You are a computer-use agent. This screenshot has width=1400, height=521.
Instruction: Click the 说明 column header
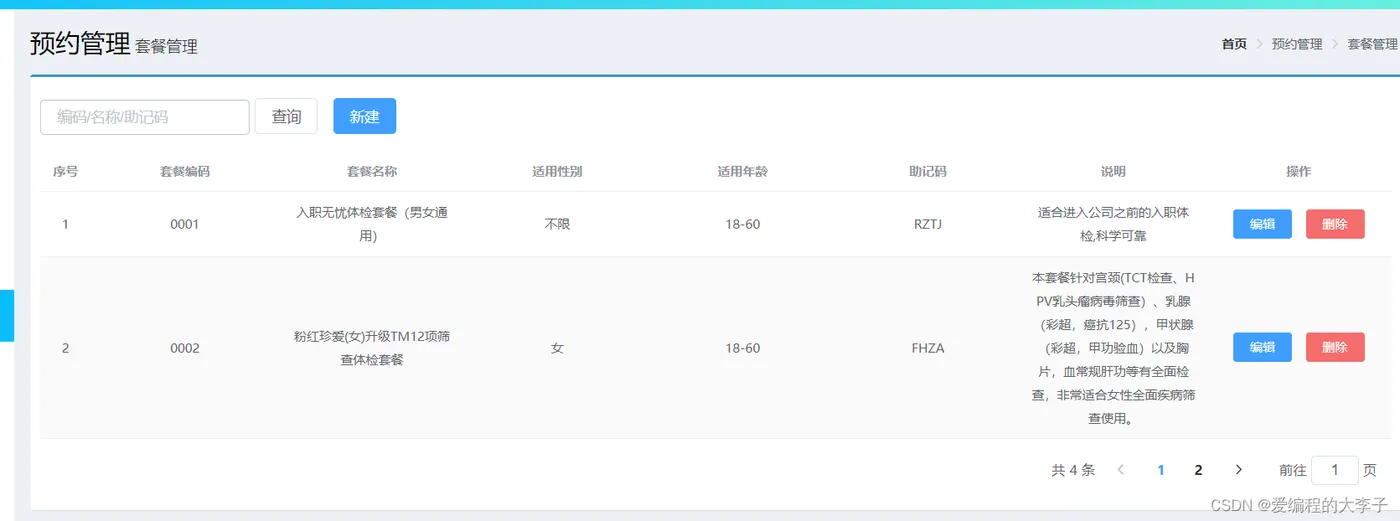(x=1113, y=171)
